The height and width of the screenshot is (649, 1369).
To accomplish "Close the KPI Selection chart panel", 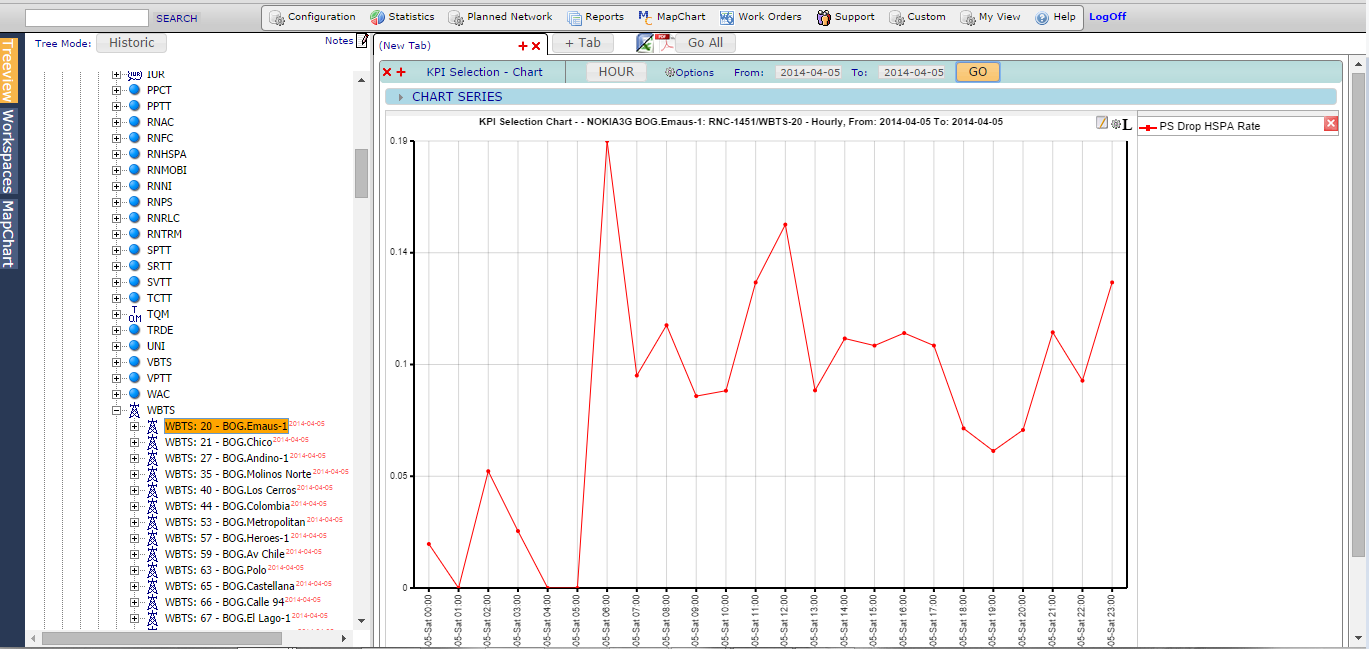I will pyautogui.click(x=387, y=72).
